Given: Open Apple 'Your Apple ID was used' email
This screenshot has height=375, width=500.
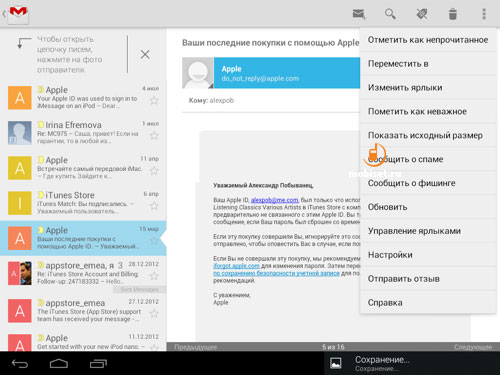Looking at the screenshot, I should [83, 98].
